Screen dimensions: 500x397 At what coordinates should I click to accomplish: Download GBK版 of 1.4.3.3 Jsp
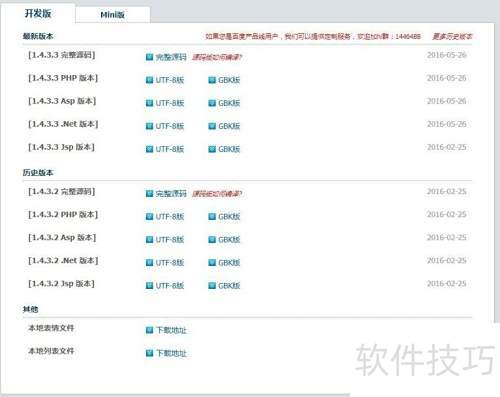[x=229, y=149]
